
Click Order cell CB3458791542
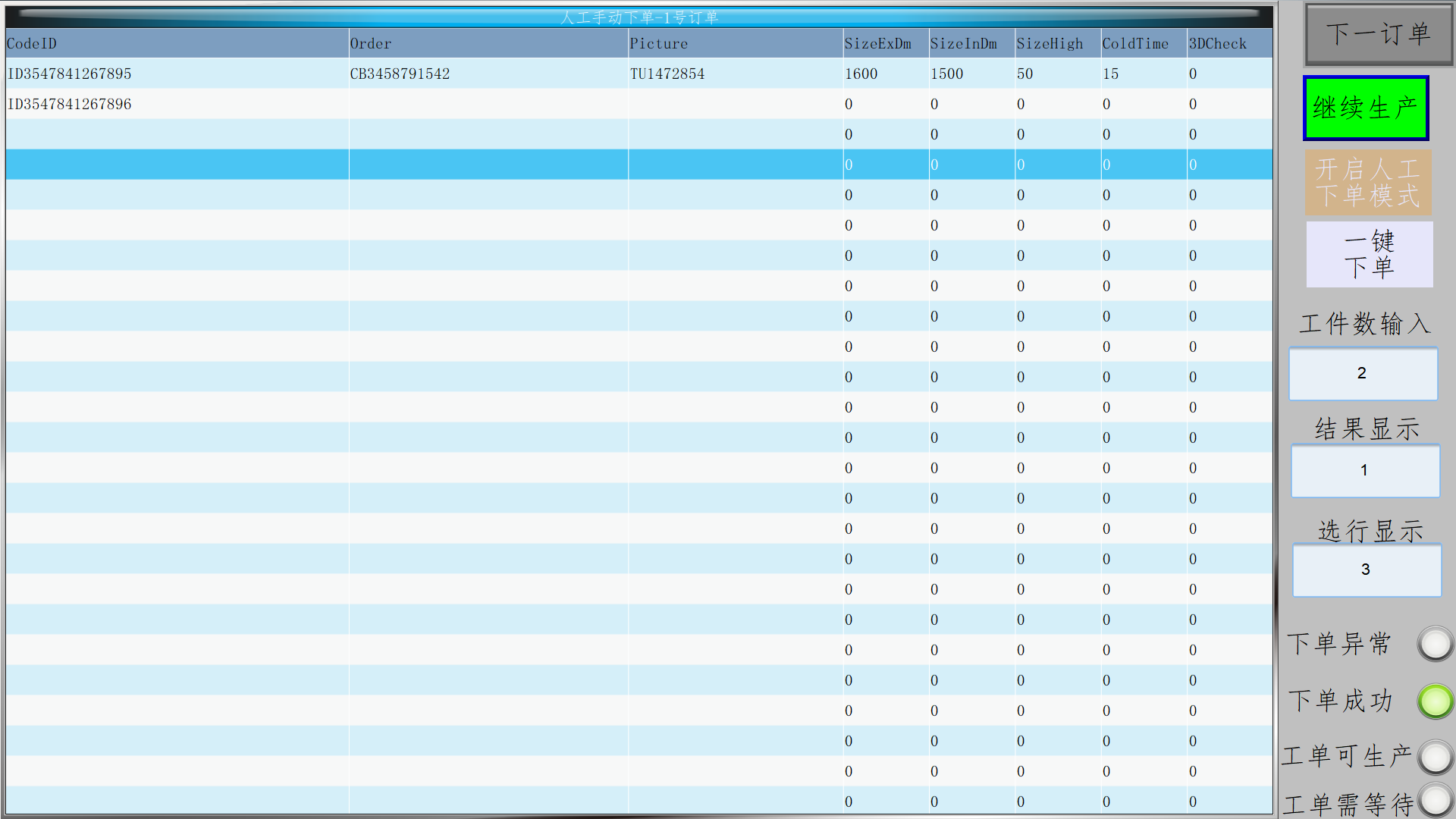pos(400,74)
